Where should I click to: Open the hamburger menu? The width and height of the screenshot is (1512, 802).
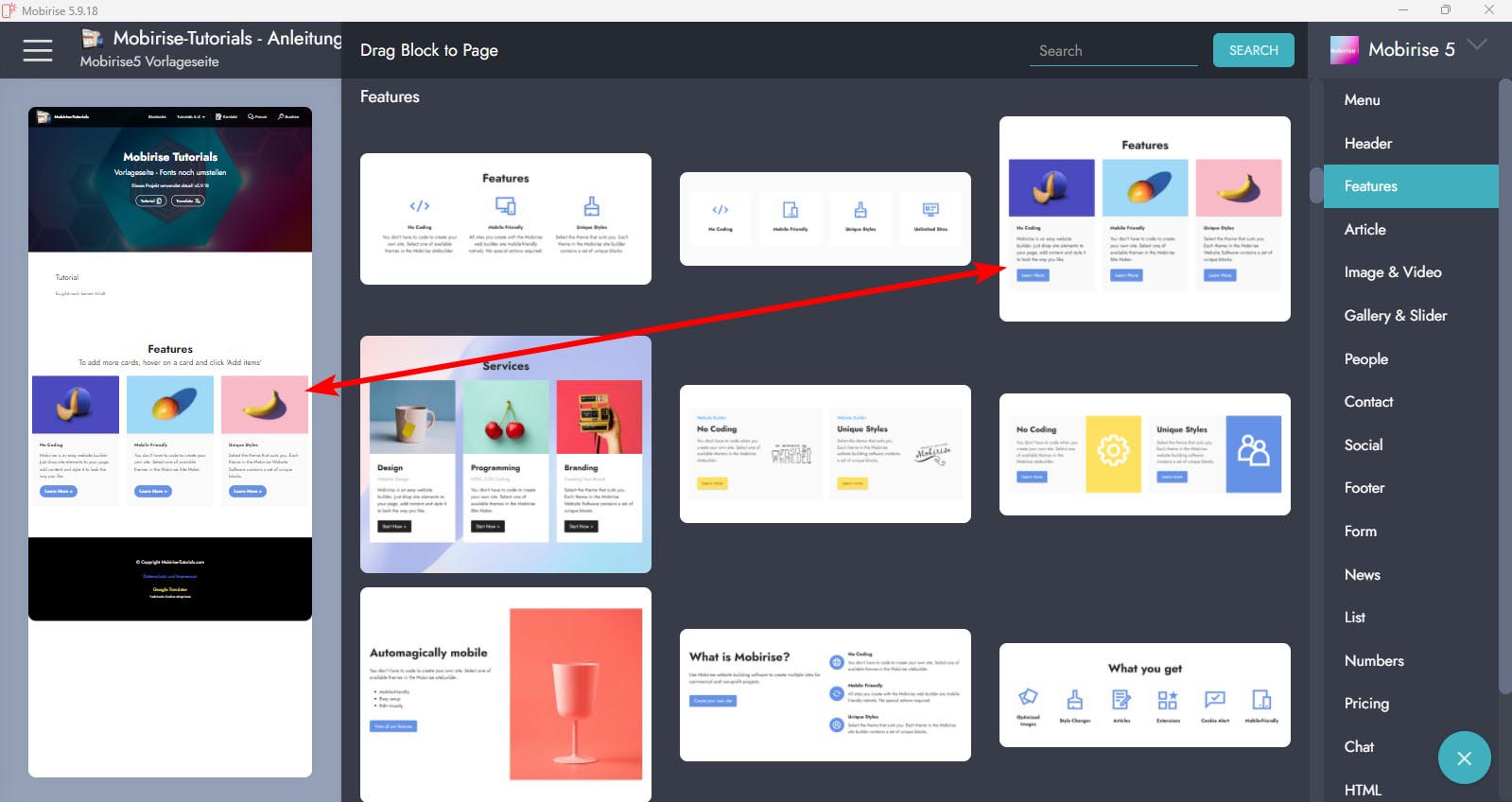[38, 50]
